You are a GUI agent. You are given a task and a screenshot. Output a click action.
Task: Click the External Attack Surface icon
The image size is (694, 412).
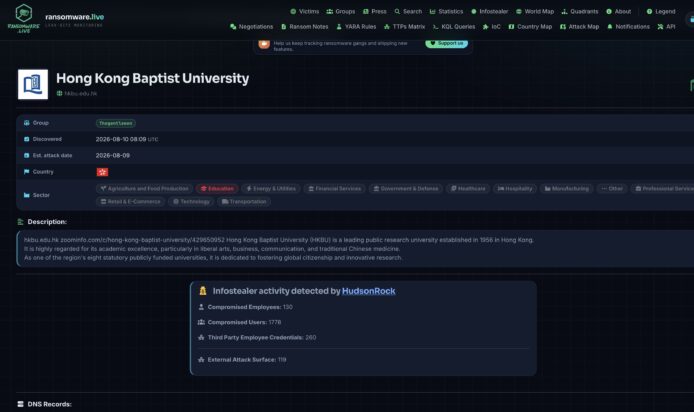point(201,360)
